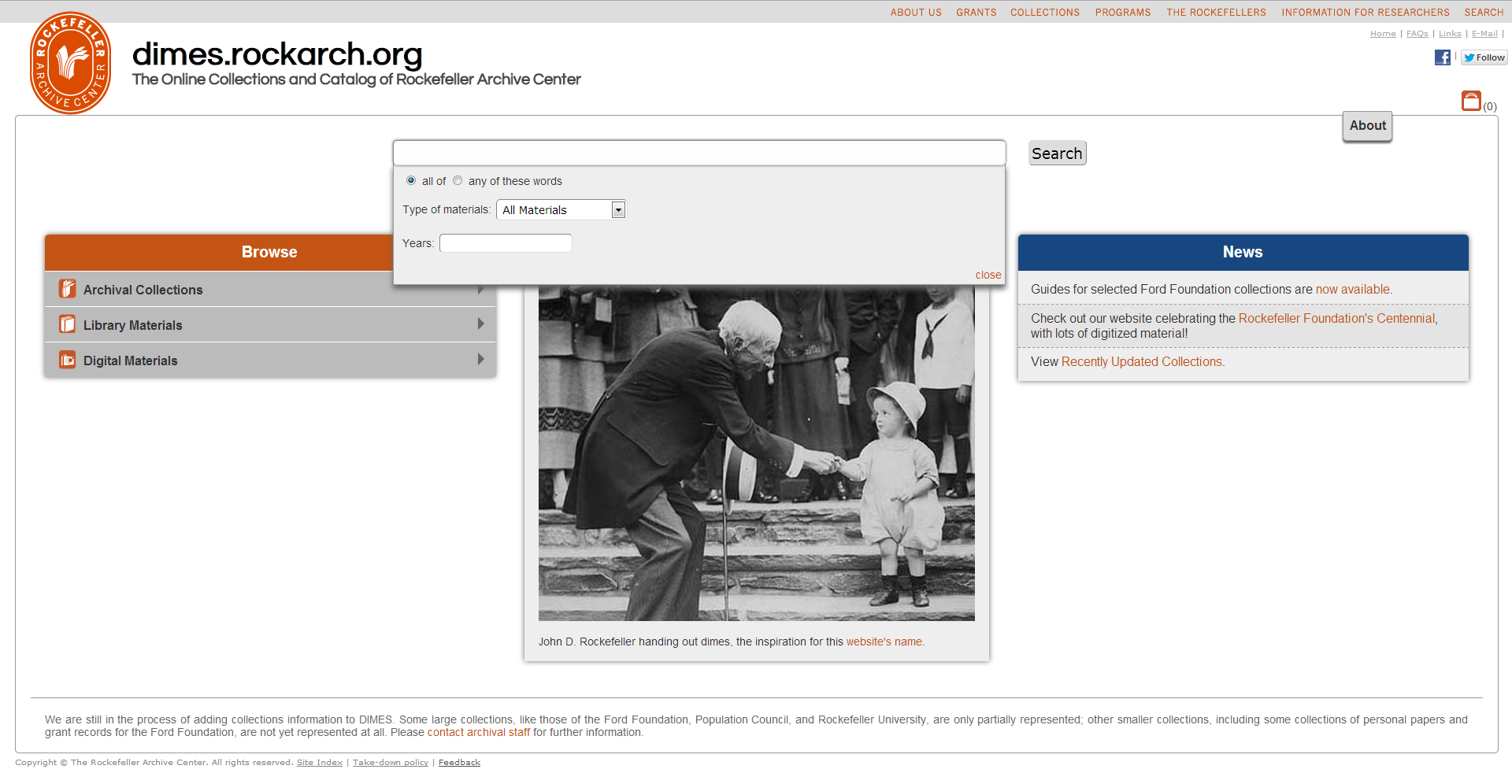
Task: Click the Library Materials book icon
Action: pyautogui.click(x=68, y=324)
